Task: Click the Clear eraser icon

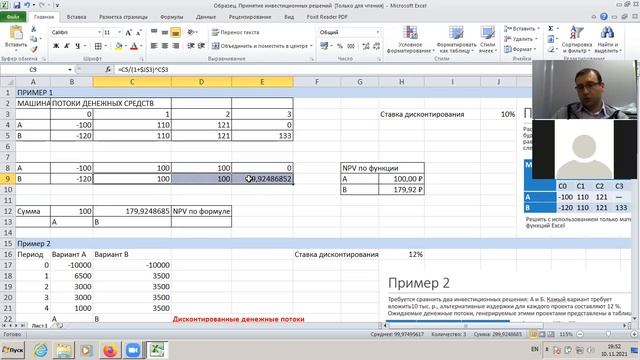Action: click(x=551, y=49)
